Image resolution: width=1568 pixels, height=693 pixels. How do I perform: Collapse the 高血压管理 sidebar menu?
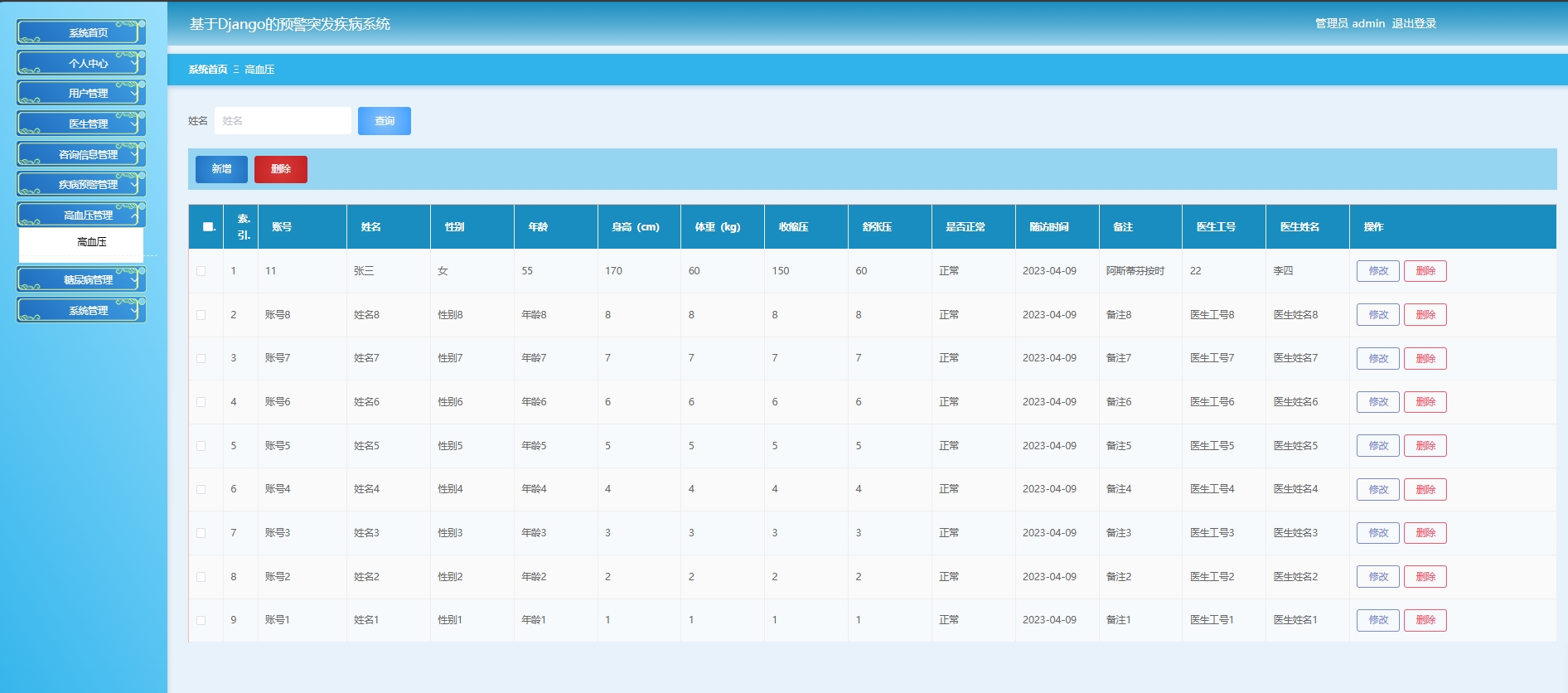click(x=81, y=215)
